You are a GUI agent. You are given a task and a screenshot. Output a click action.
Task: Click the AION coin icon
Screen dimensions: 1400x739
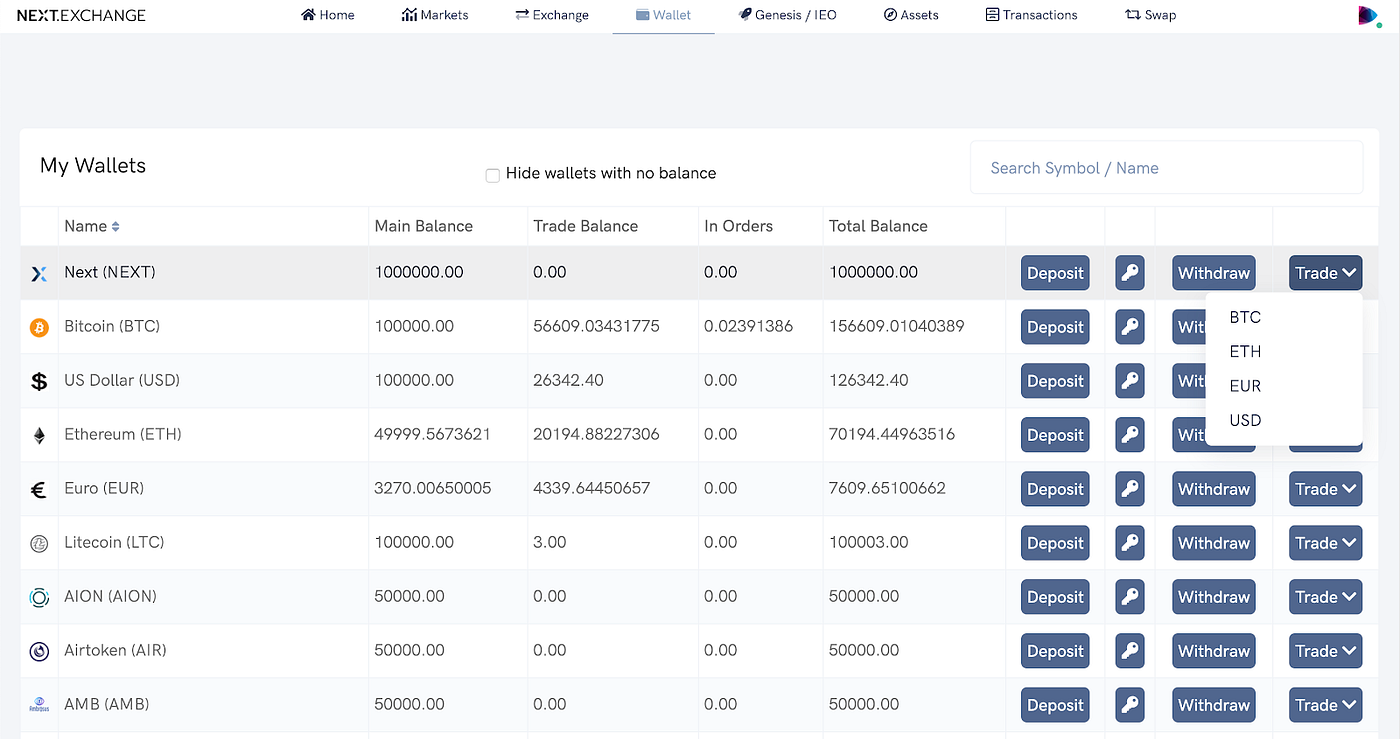coord(39,598)
